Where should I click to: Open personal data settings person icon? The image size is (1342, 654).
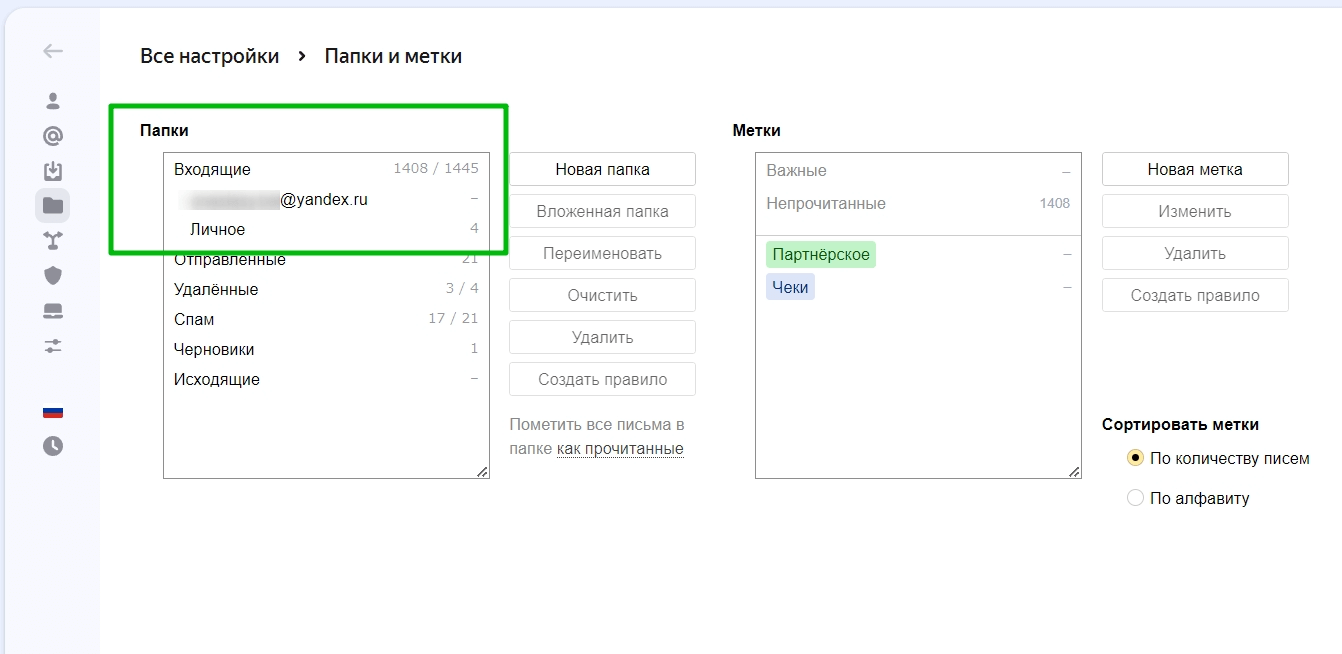click(53, 101)
